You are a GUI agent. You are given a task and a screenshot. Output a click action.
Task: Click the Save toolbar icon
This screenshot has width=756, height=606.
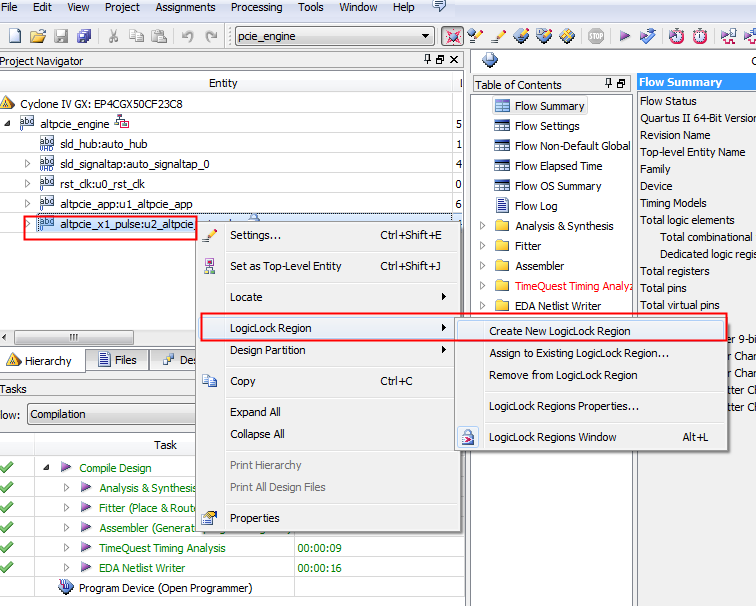pyautogui.click(x=61, y=36)
